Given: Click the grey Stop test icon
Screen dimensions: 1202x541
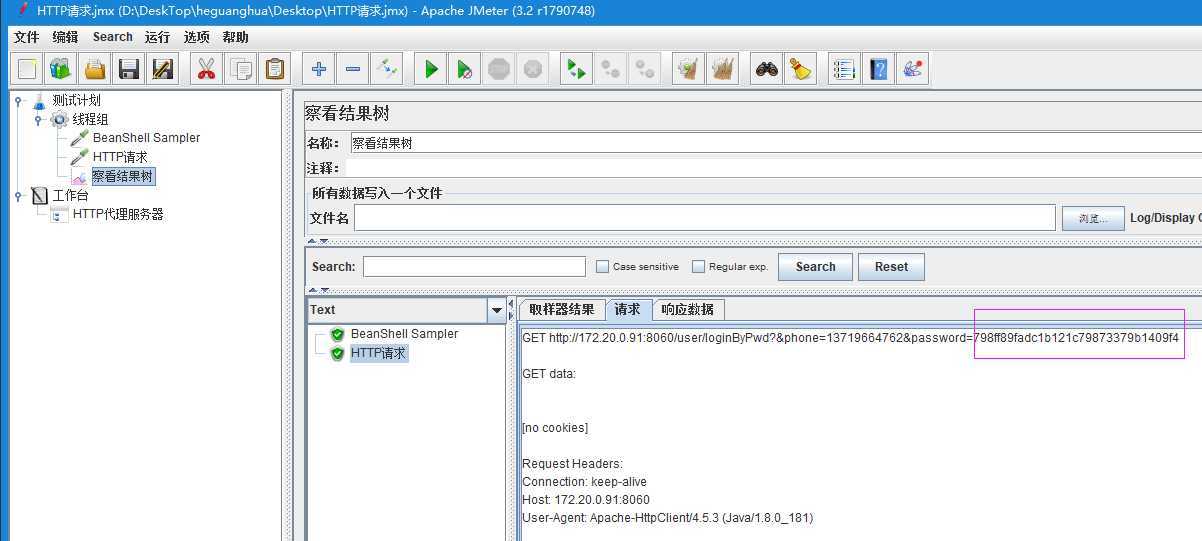Looking at the screenshot, I should (499, 69).
